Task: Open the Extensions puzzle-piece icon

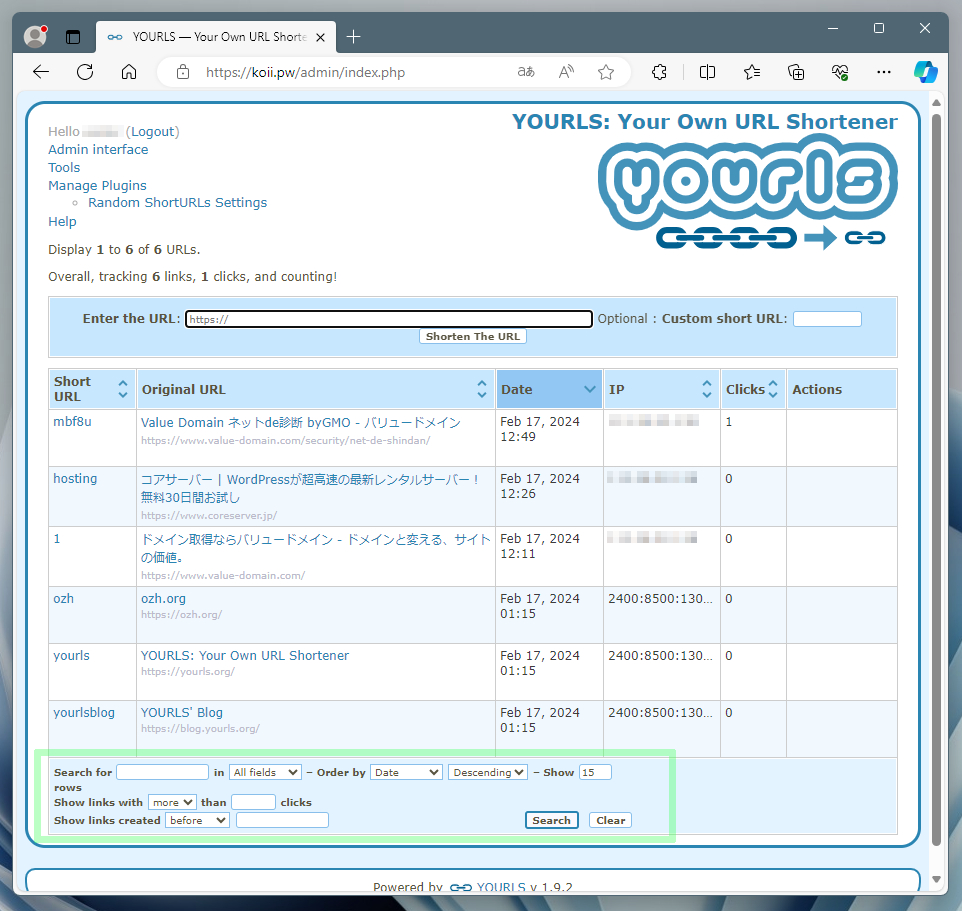Action: [x=659, y=72]
